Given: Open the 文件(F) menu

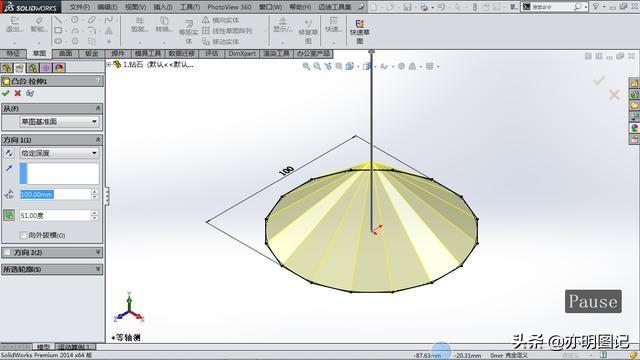Looking at the screenshot, I should 80,7.
